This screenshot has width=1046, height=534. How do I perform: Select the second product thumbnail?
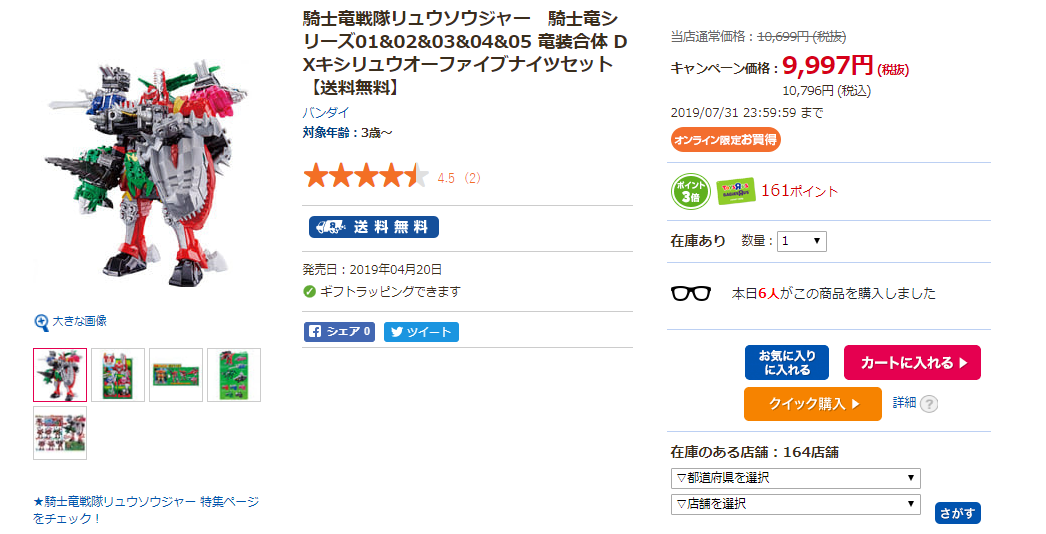tap(118, 375)
